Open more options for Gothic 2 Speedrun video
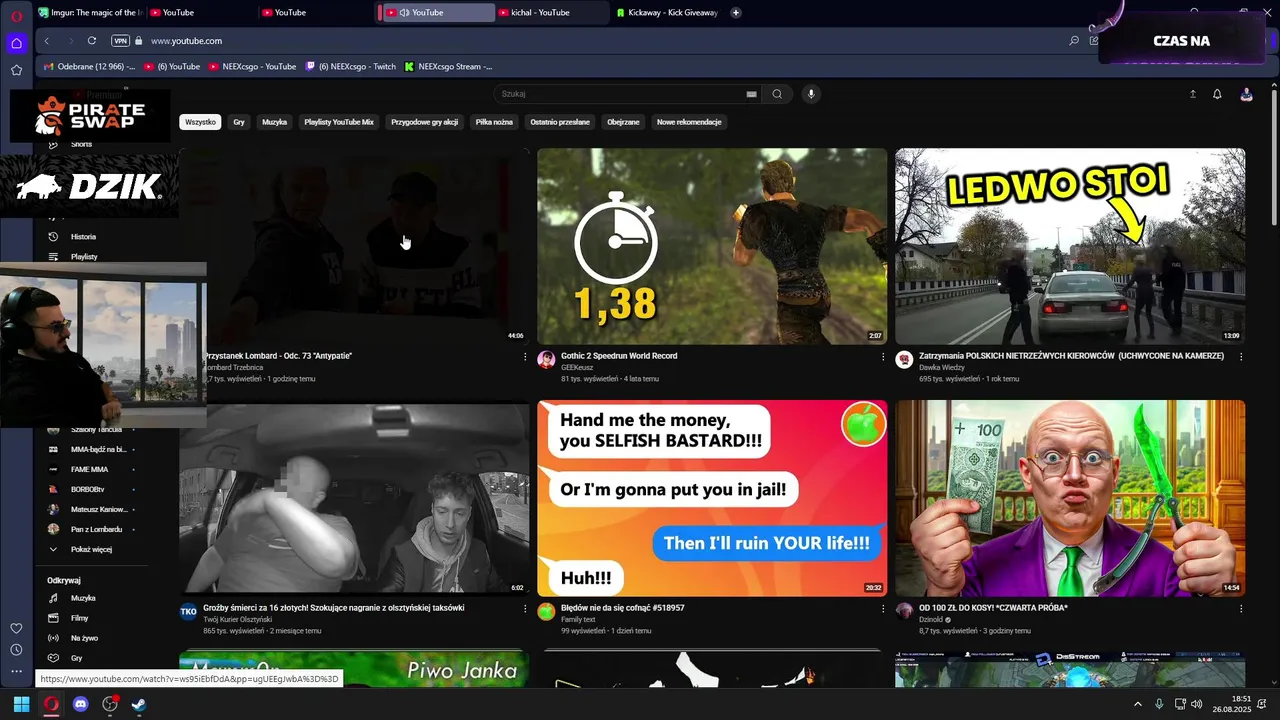This screenshot has height=720, width=1280. pyautogui.click(x=883, y=357)
